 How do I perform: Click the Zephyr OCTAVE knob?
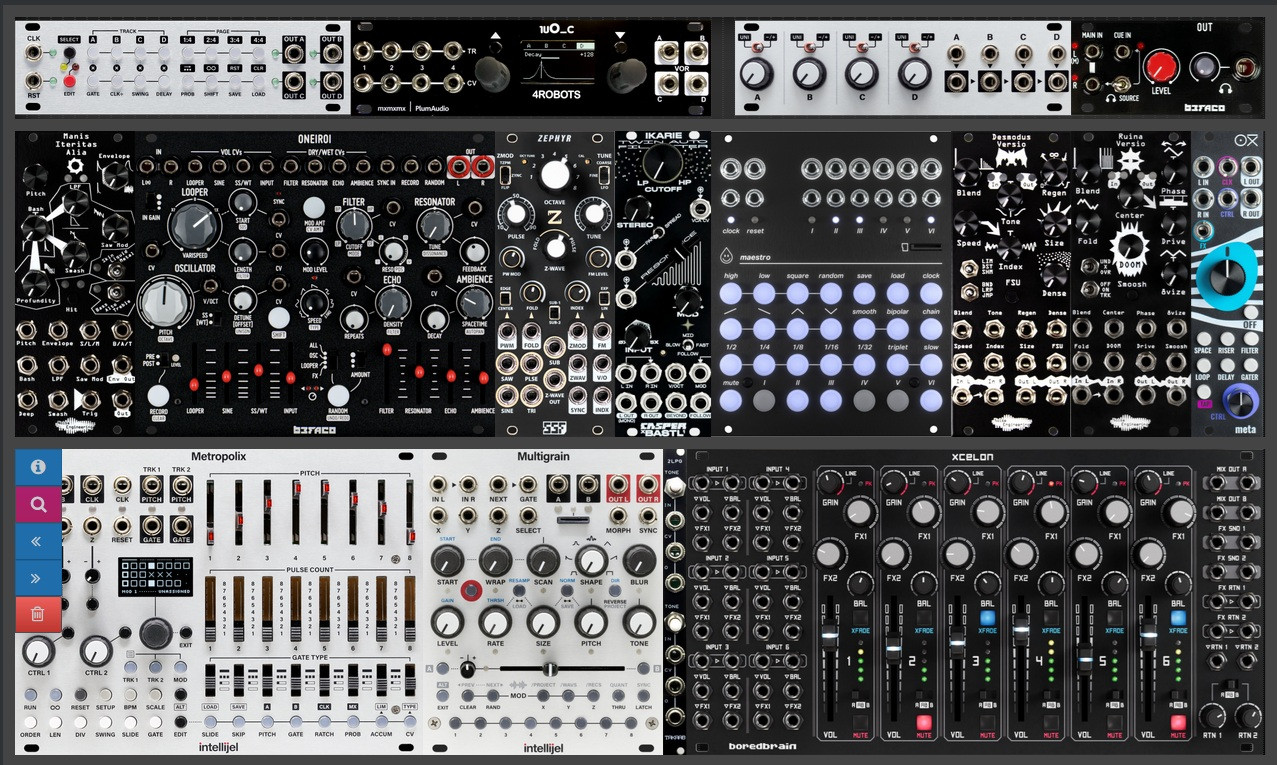(x=553, y=176)
